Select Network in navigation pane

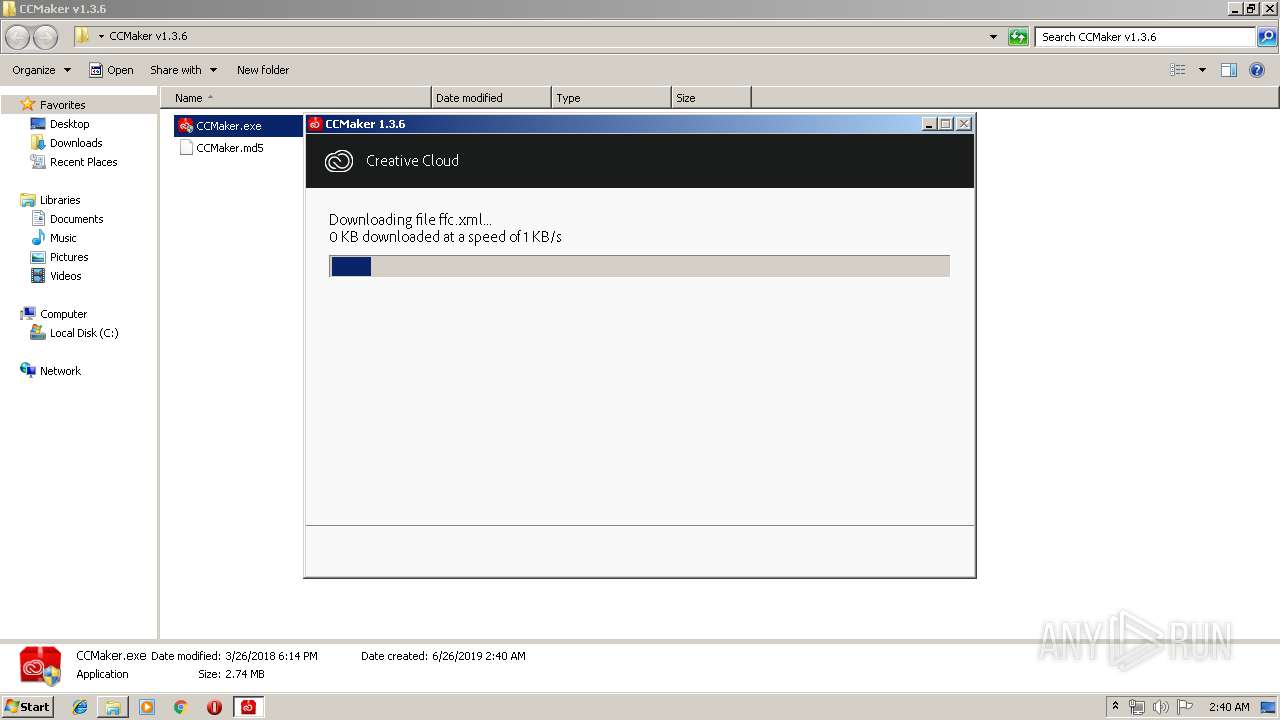51,371
